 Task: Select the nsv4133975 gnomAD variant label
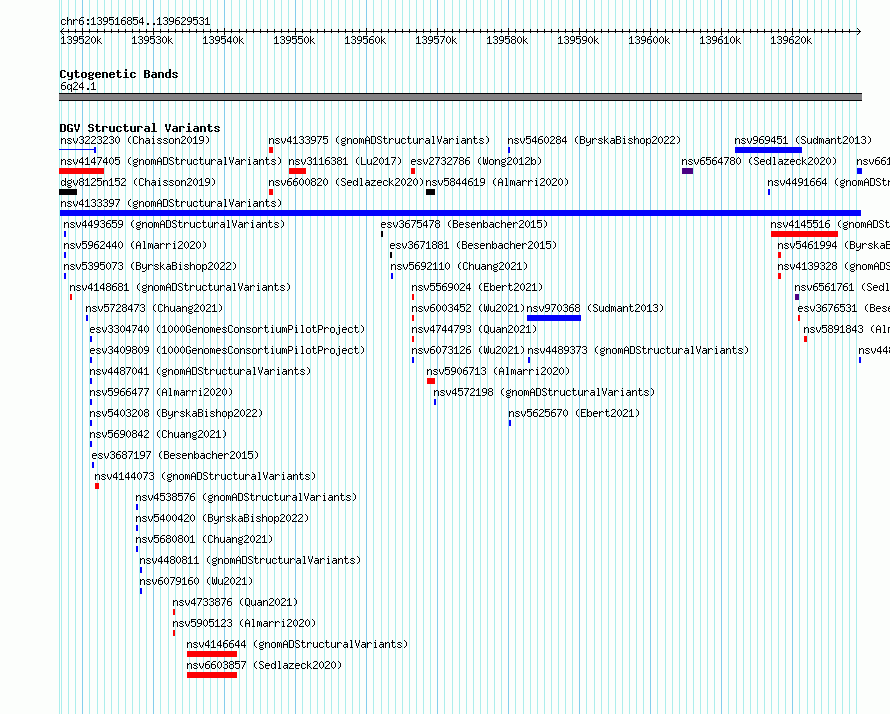point(379,140)
